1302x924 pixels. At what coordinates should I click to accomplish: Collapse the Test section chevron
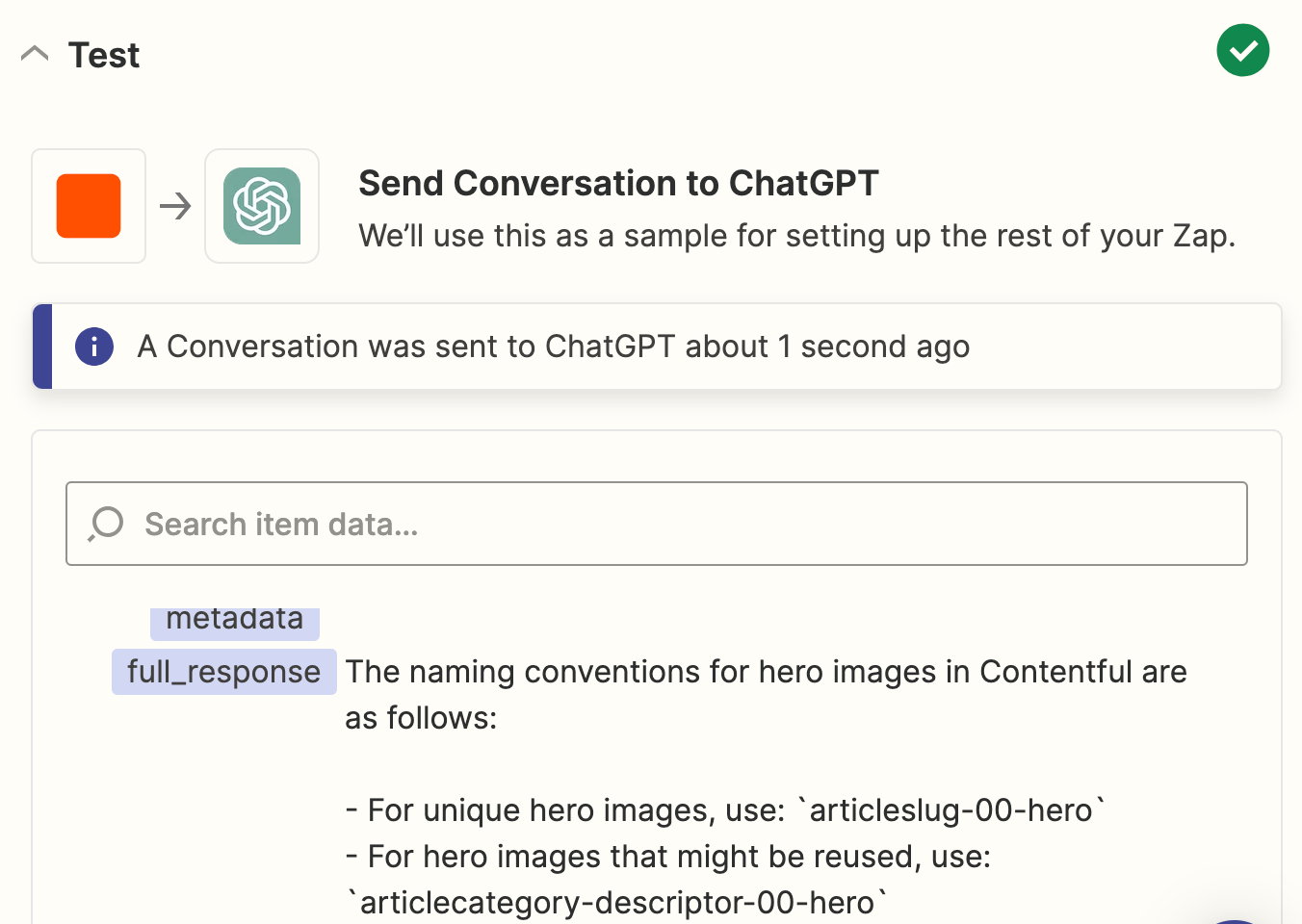click(x=35, y=54)
